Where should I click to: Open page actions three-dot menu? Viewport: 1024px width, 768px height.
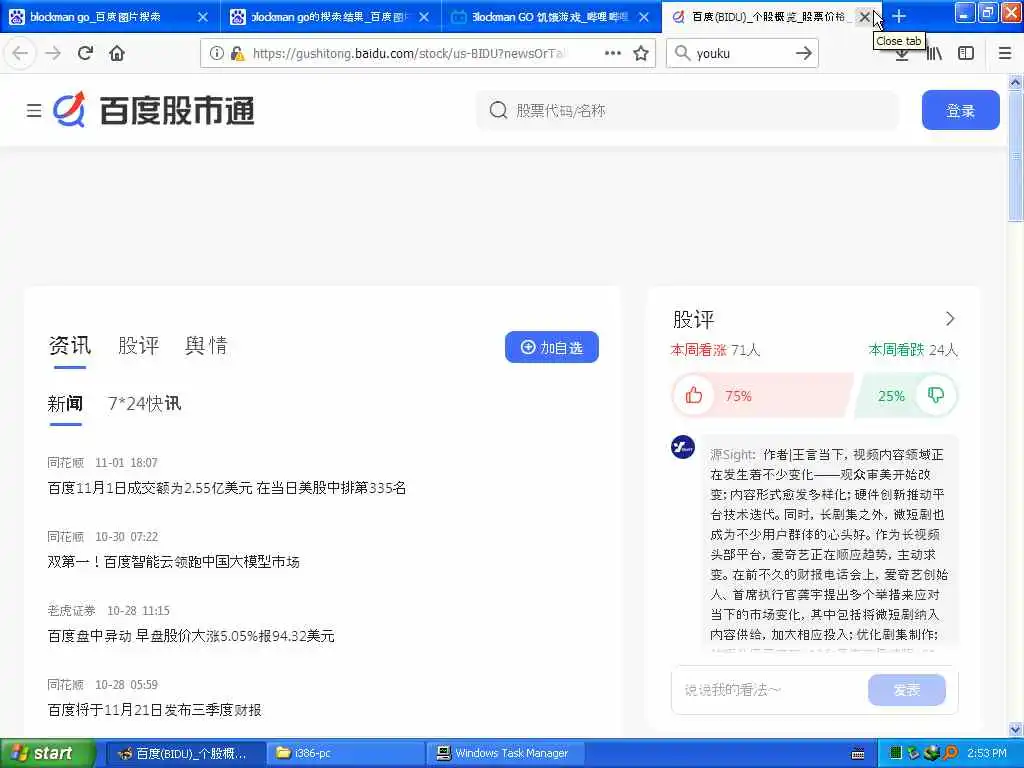(x=613, y=53)
